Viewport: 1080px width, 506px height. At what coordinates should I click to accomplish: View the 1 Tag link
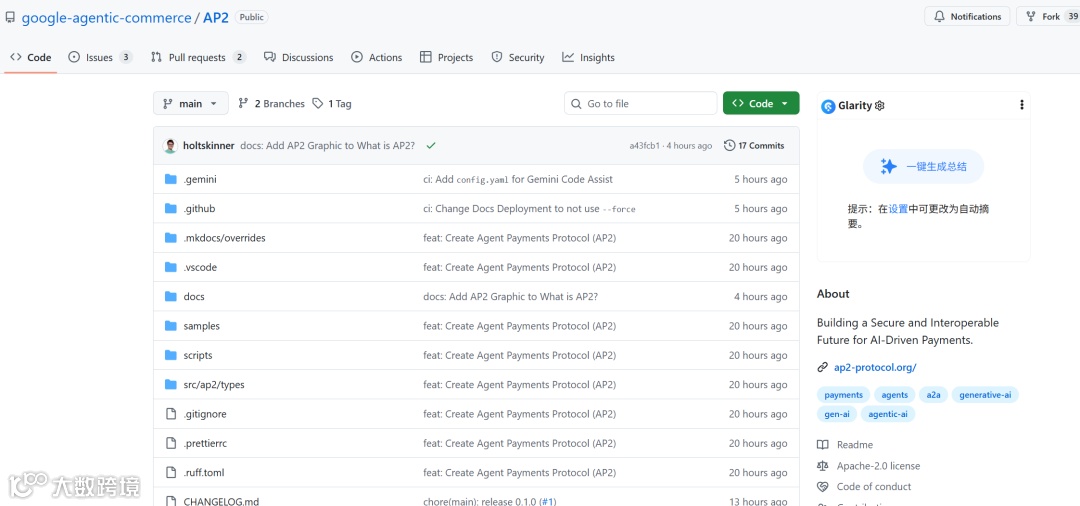pyautogui.click(x=332, y=103)
